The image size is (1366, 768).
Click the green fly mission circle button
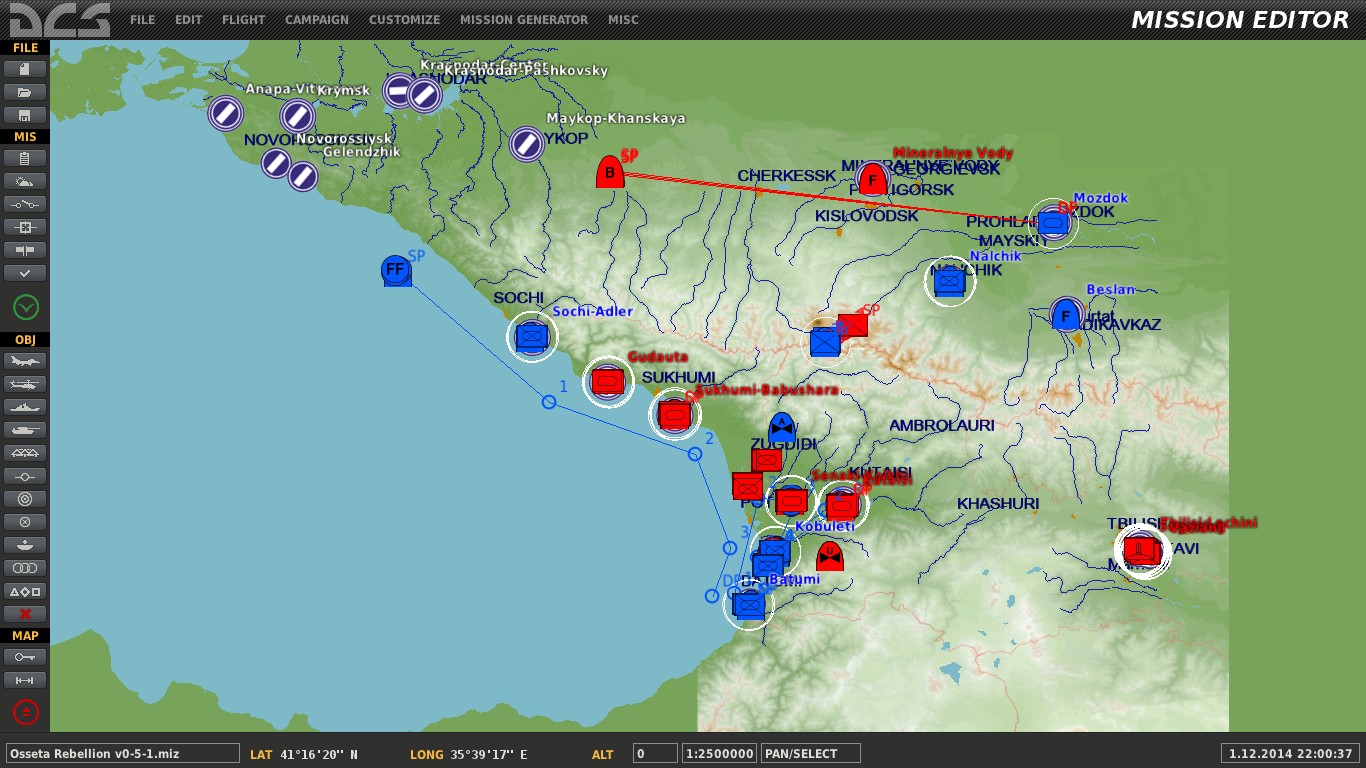point(25,307)
